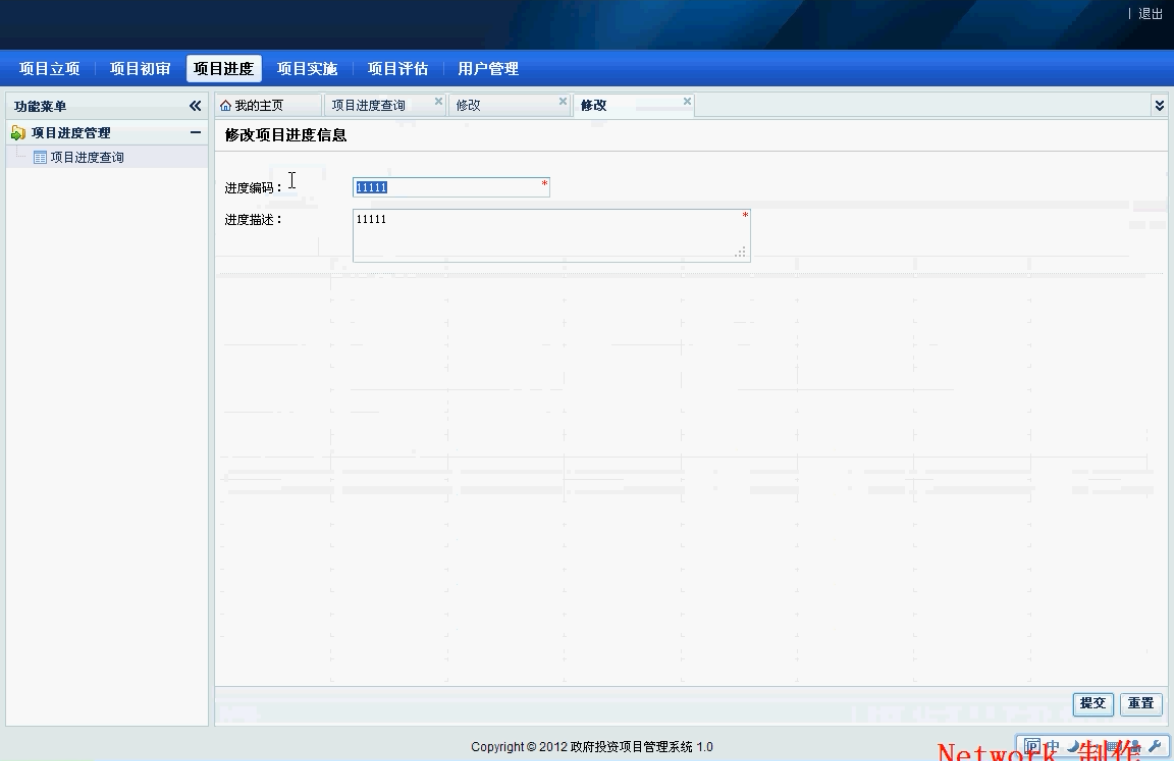Focus the 进度编码 input field

coord(451,187)
